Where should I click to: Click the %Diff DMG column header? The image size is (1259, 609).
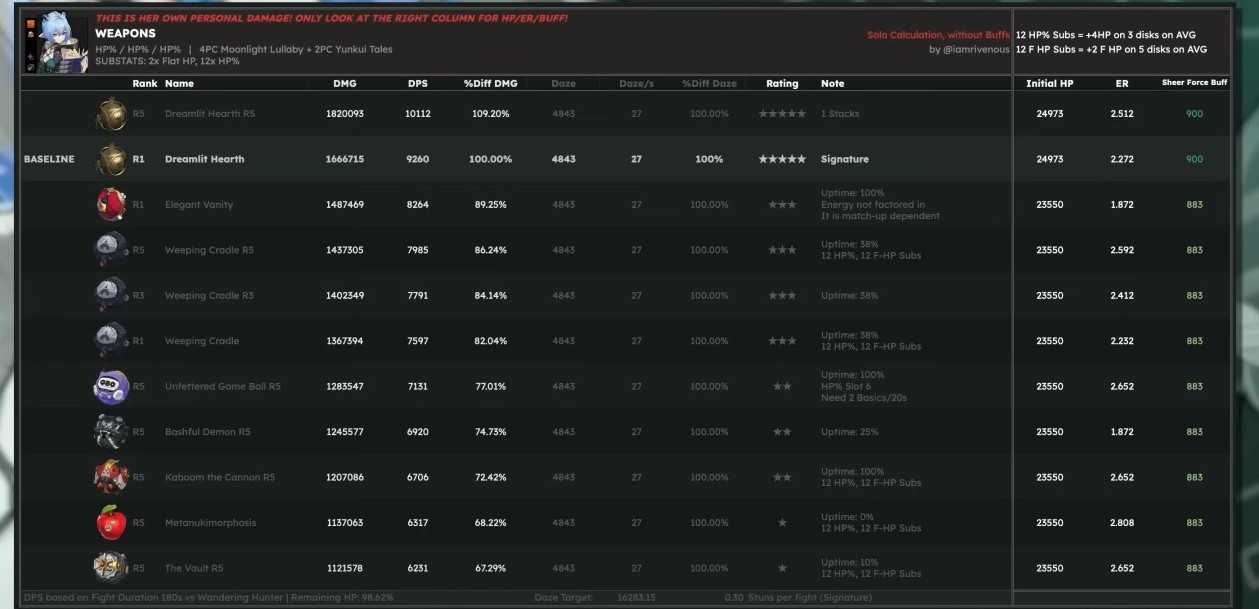[490, 84]
